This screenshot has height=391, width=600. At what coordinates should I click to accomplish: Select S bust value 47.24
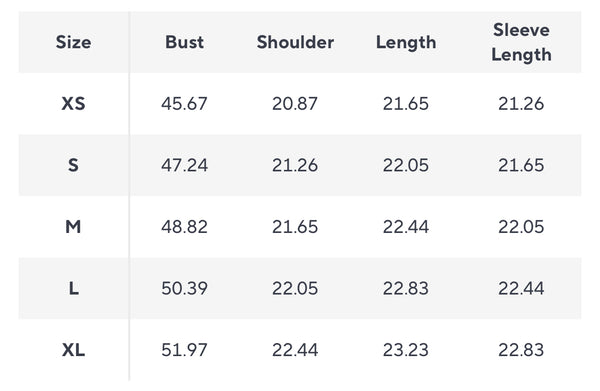click(x=184, y=165)
